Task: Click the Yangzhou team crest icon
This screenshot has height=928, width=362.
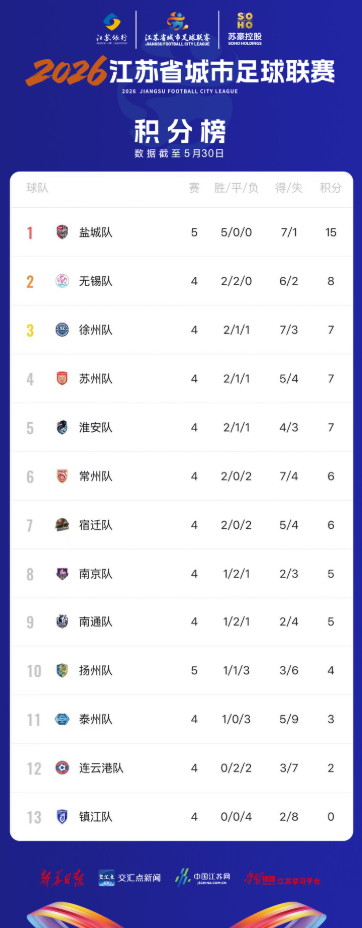Action: click(x=62, y=671)
